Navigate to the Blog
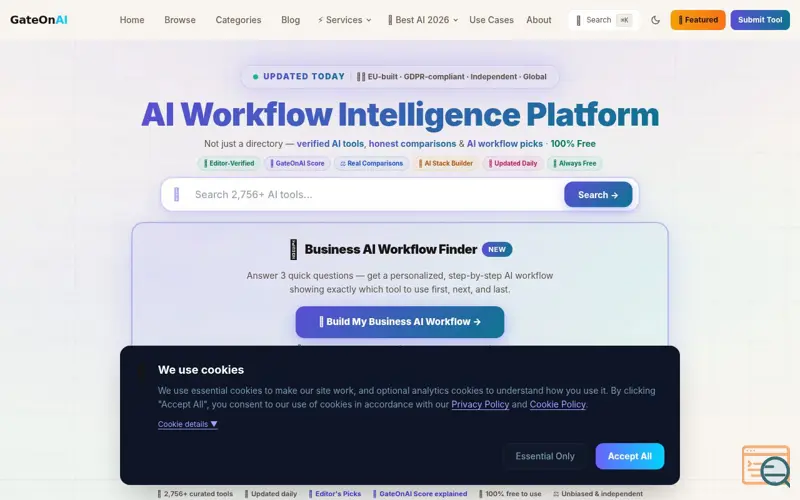The image size is (800, 500). click(290, 20)
